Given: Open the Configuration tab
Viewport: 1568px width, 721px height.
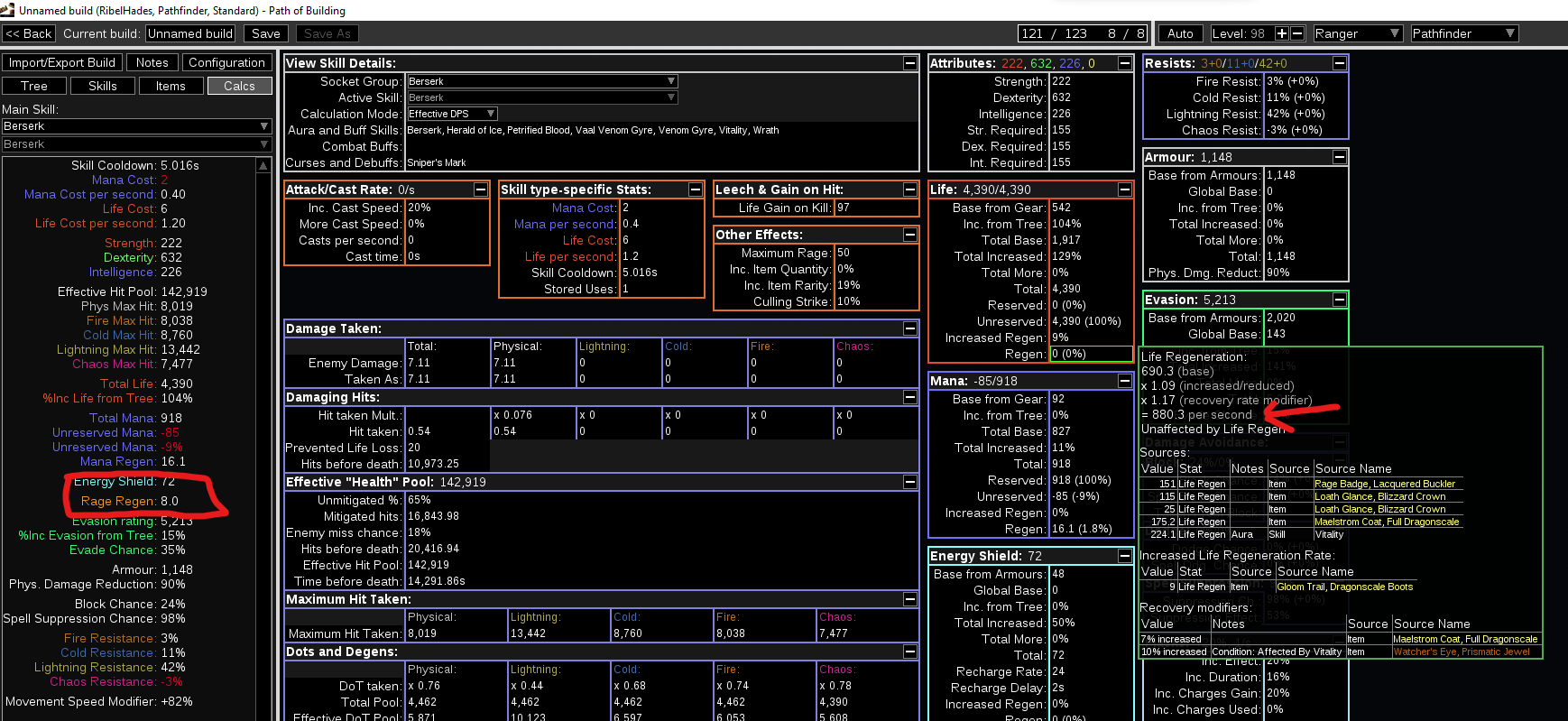Looking at the screenshot, I should pos(226,62).
